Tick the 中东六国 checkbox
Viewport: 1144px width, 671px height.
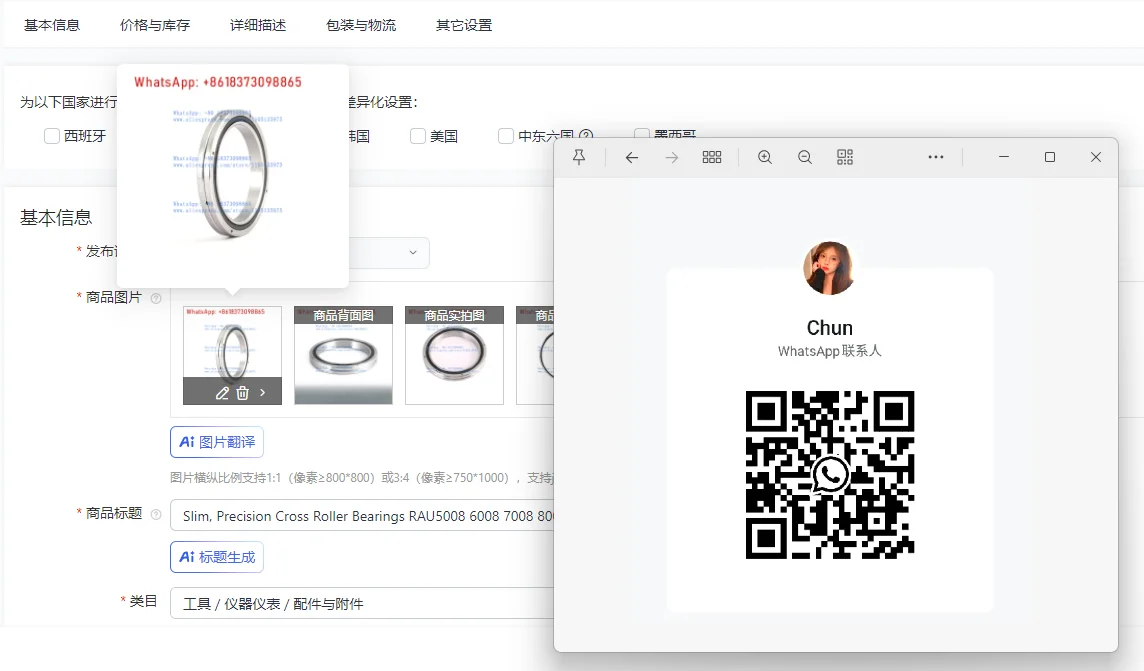pos(506,136)
